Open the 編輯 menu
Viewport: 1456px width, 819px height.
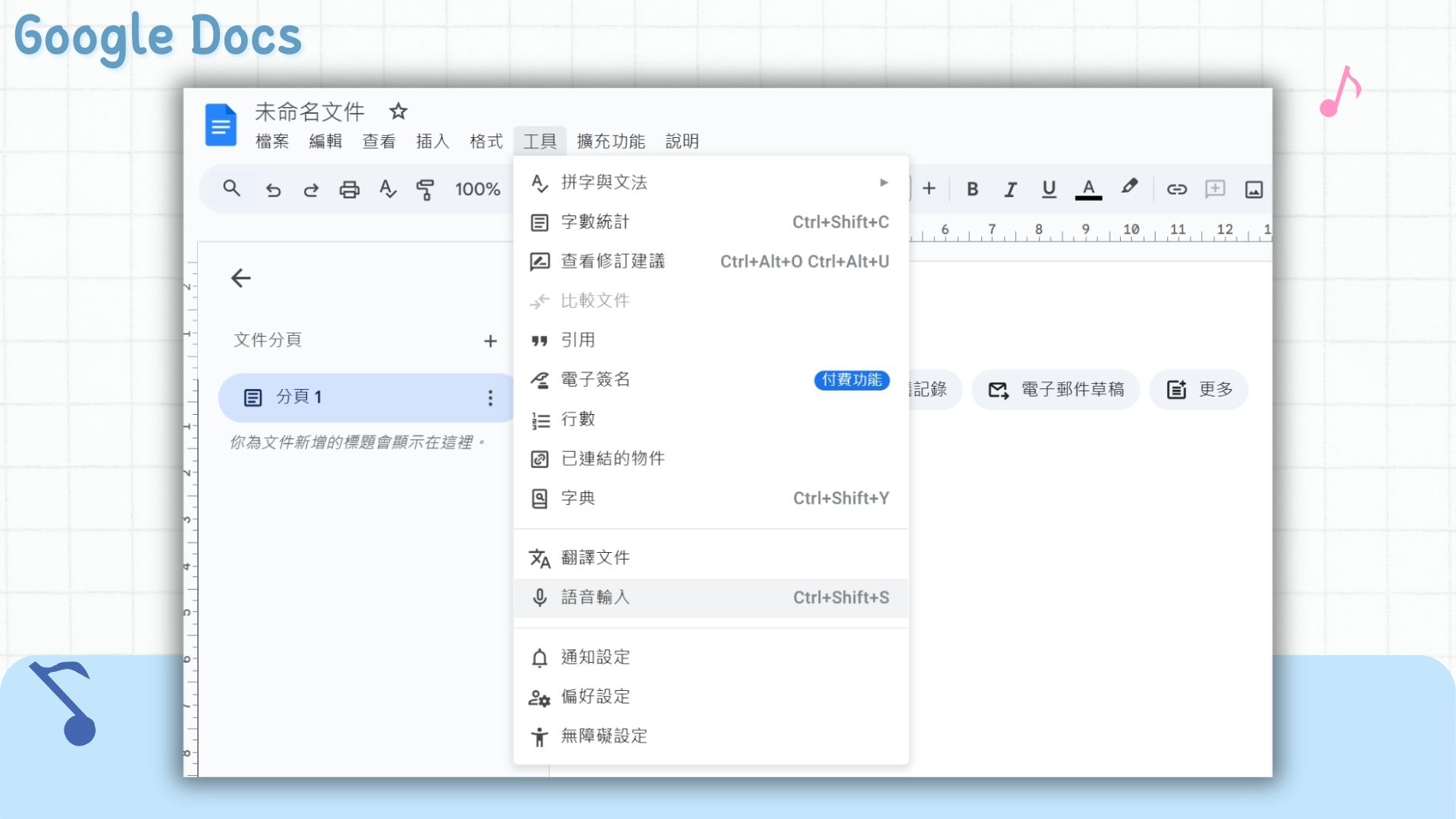325,141
